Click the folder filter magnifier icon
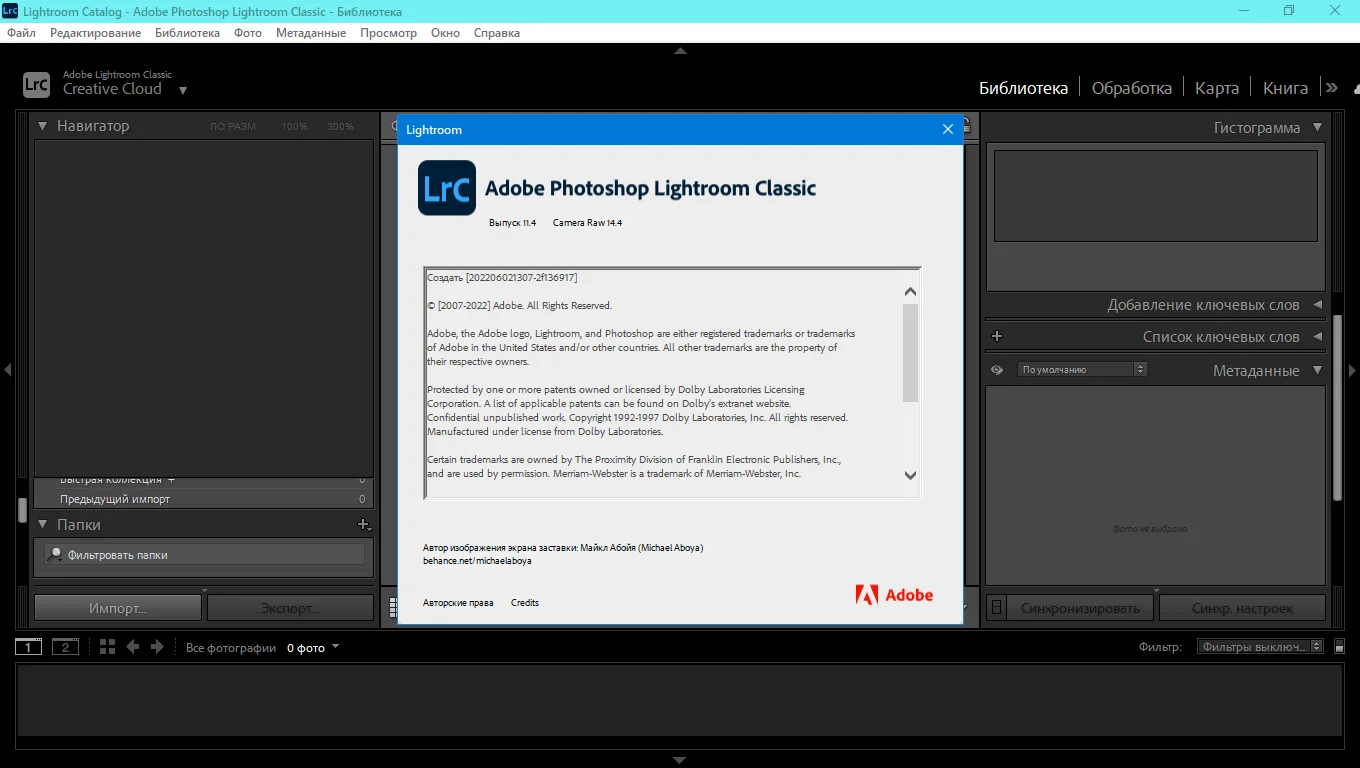 coord(56,554)
